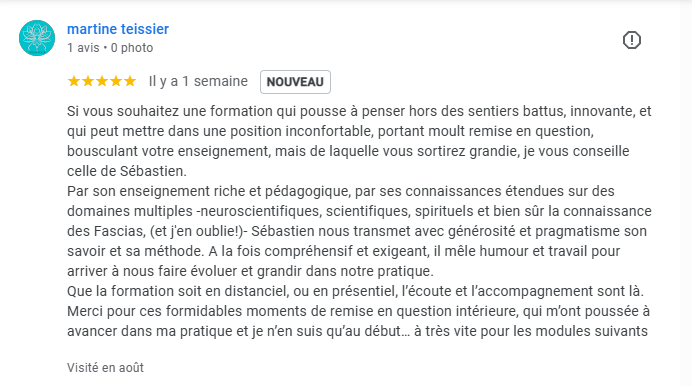Click the '0 photo' reviewer count

[132, 48]
